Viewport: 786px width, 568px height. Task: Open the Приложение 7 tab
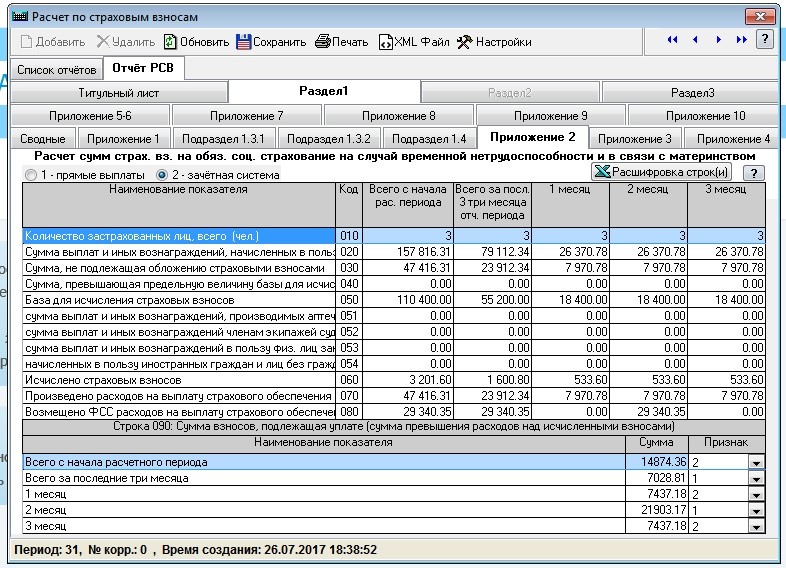(x=247, y=116)
